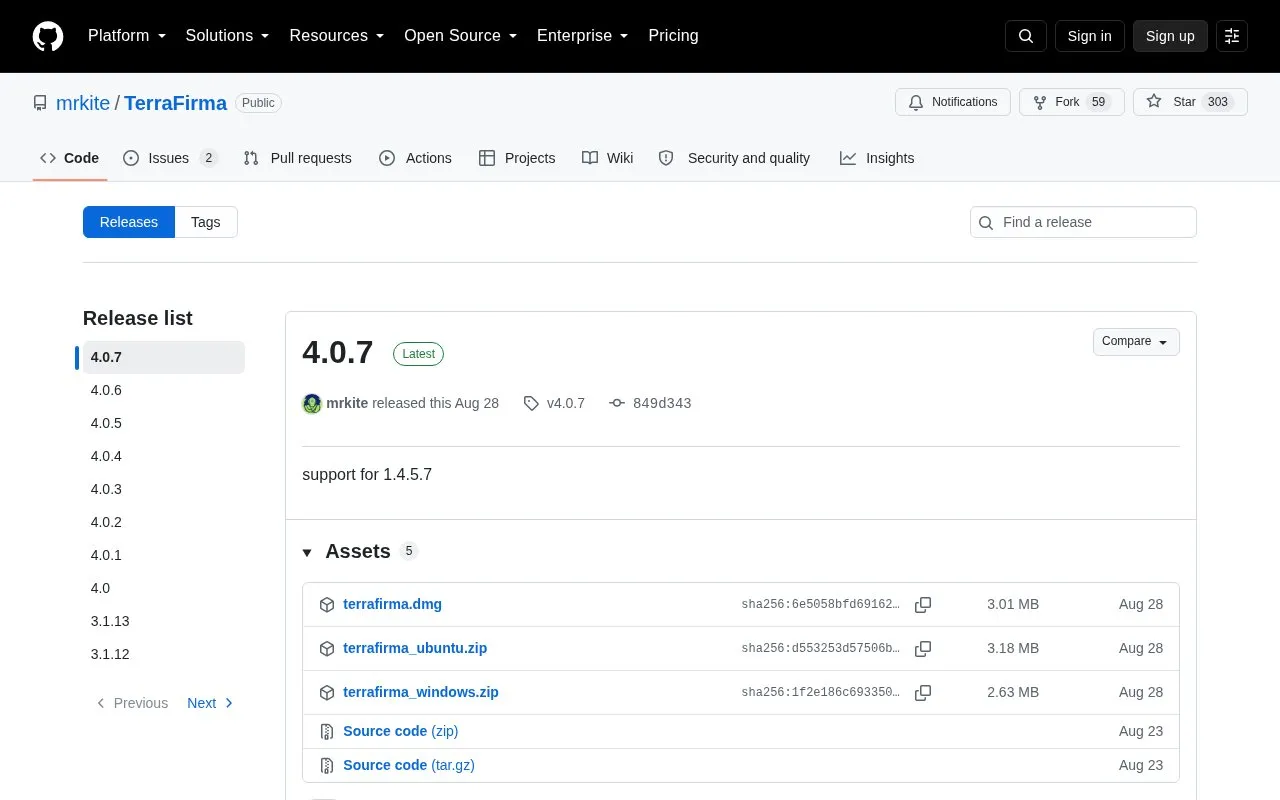Click the package icon next to terrafirma.dmg
Image resolution: width=1280 pixels, height=800 pixels.
click(326, 605)
